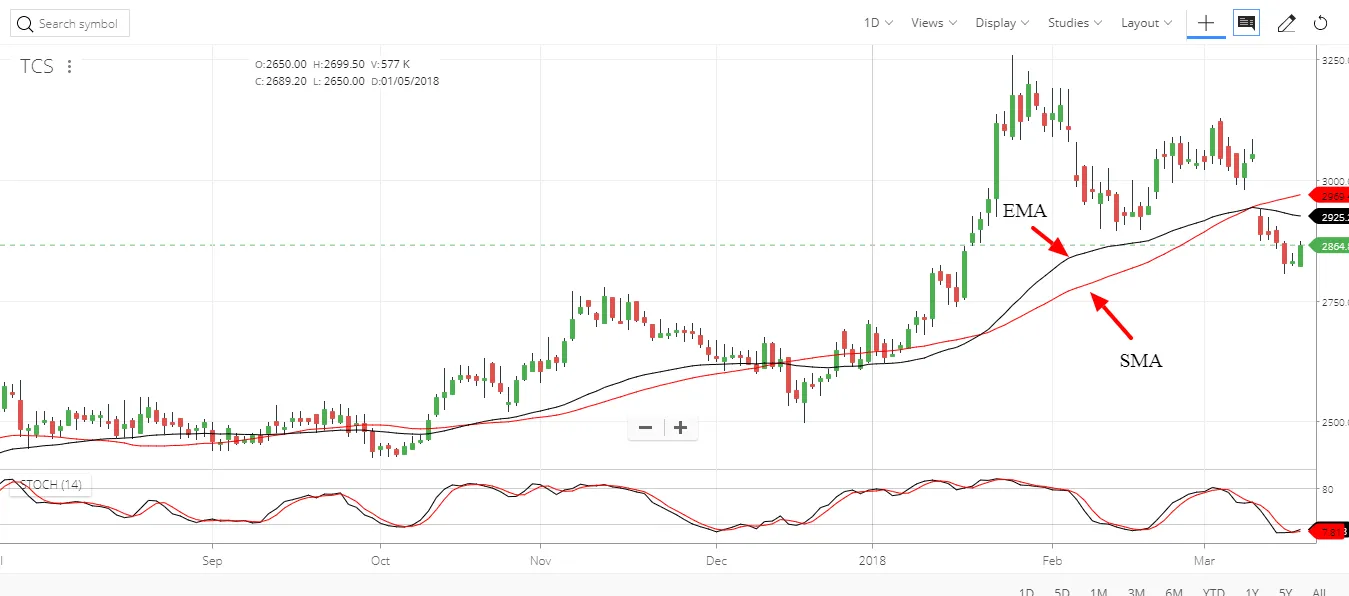Expand the Views dropdown

click(x=933, y=23)
